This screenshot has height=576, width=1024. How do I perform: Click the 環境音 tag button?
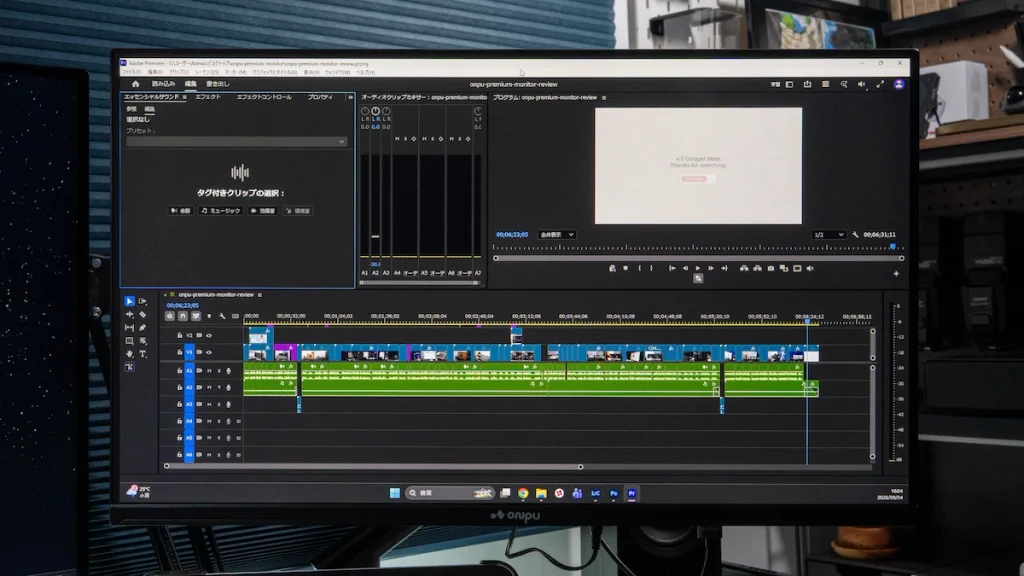point(298,211)
